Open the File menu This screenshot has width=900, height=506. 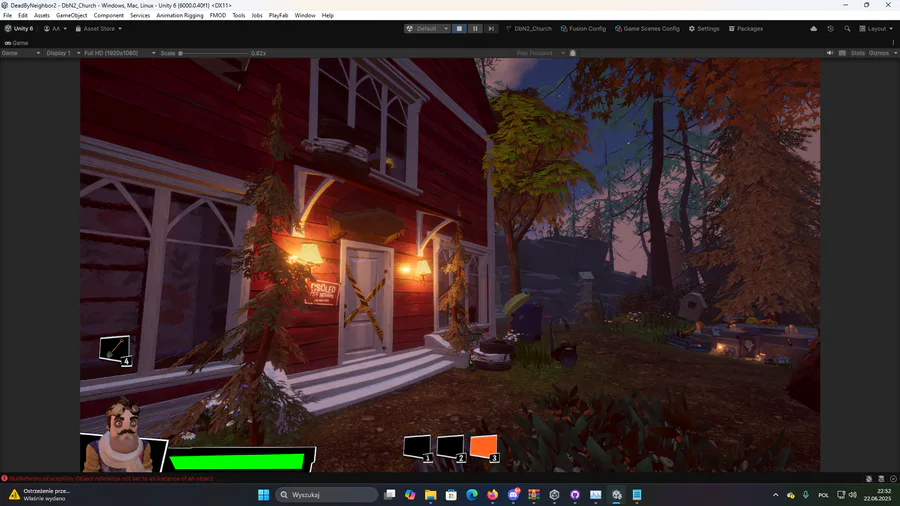[x=7, y=15]
